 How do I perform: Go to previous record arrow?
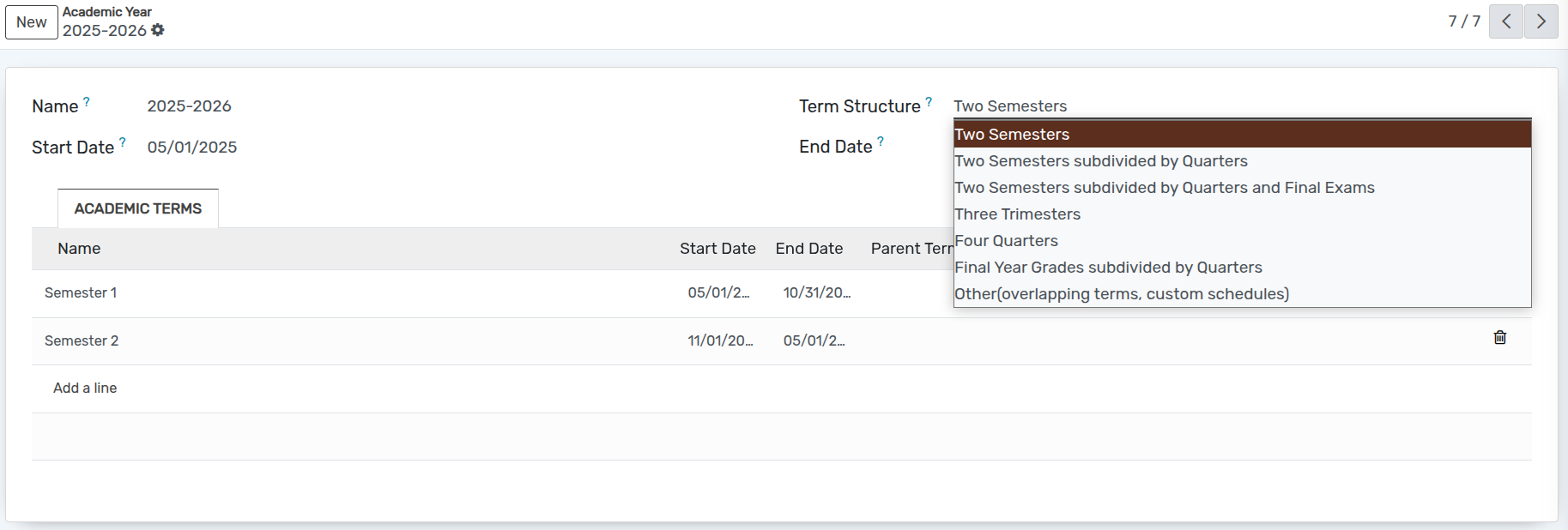(1506, 21)
